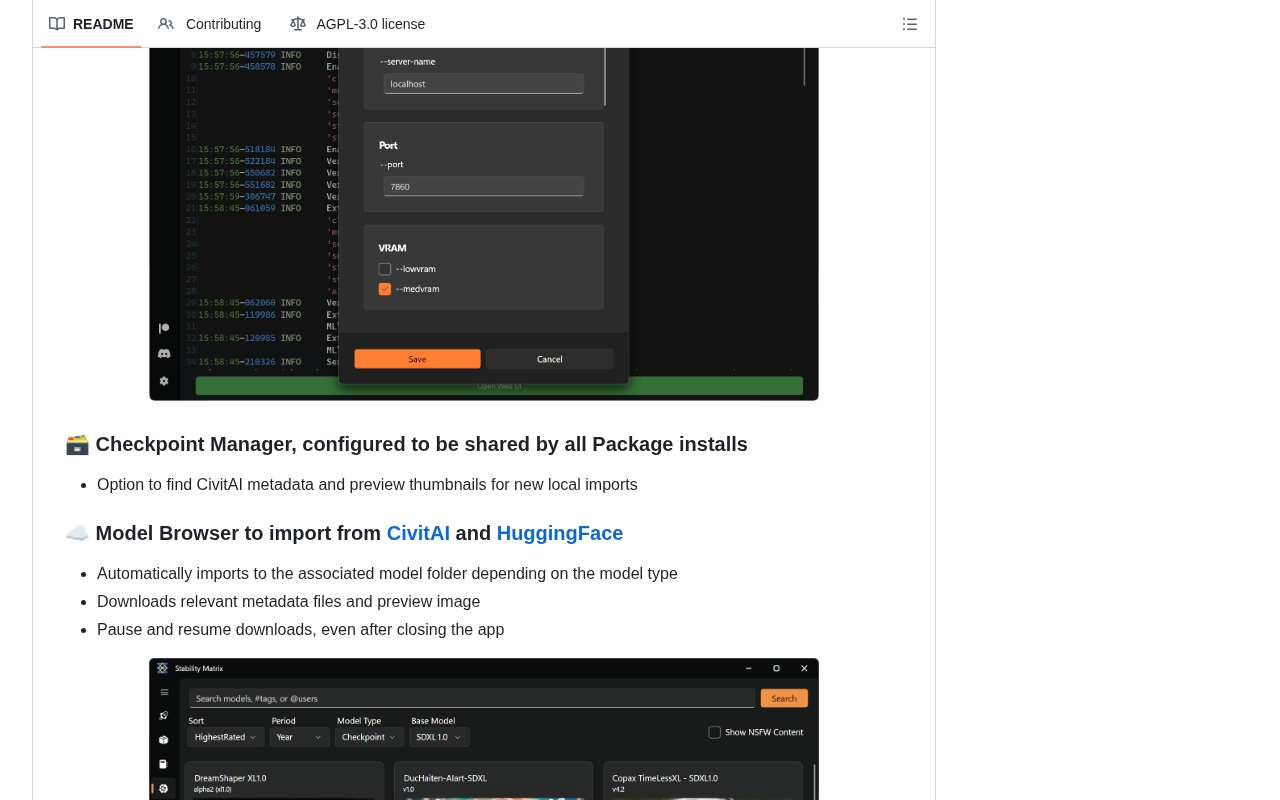Viewport: 1280px width, 800px height.
Task: Click the Checkpoint Manager heading
Action: pos(407,444)
